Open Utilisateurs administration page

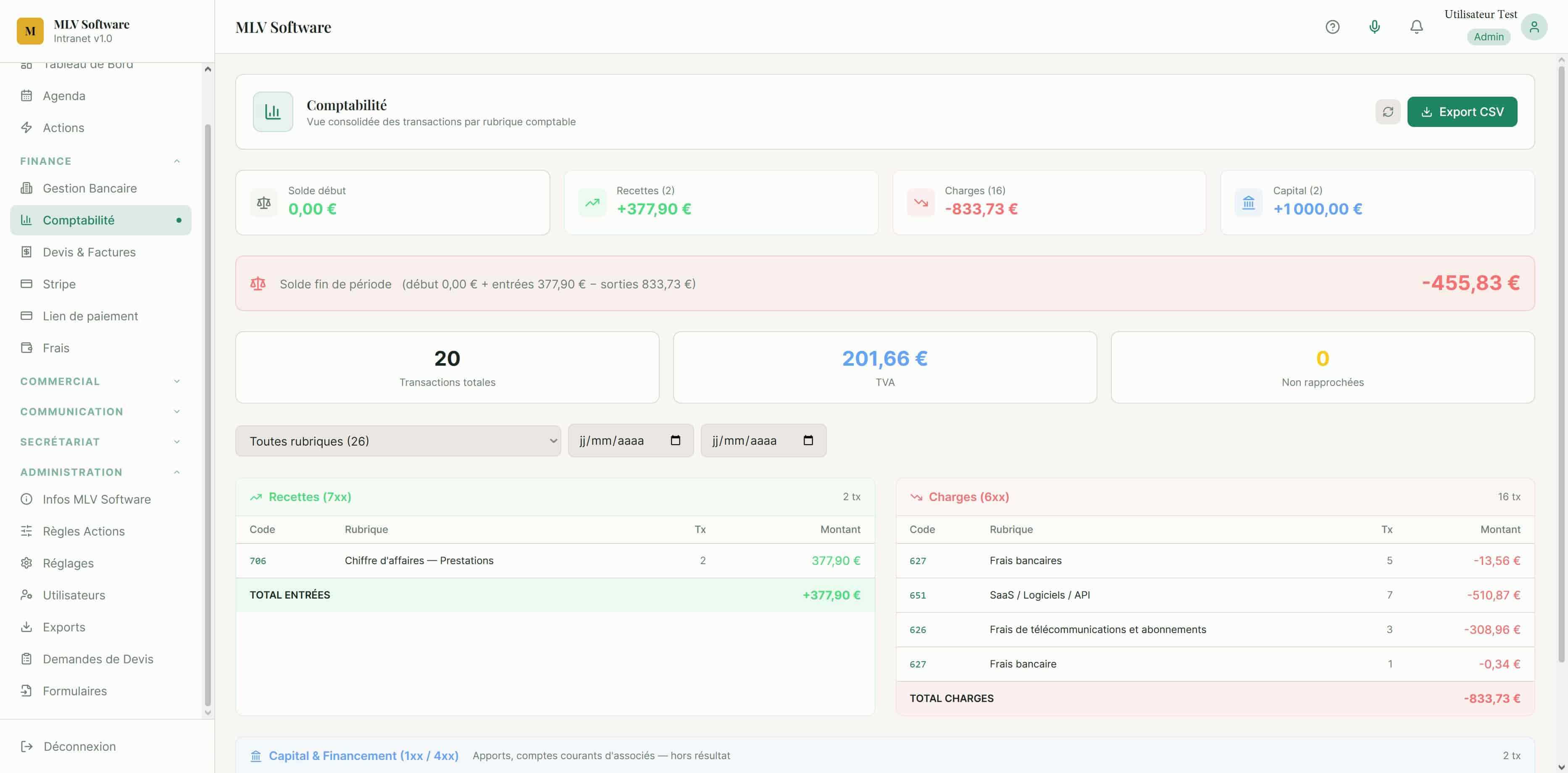click(x=100, y=595)
